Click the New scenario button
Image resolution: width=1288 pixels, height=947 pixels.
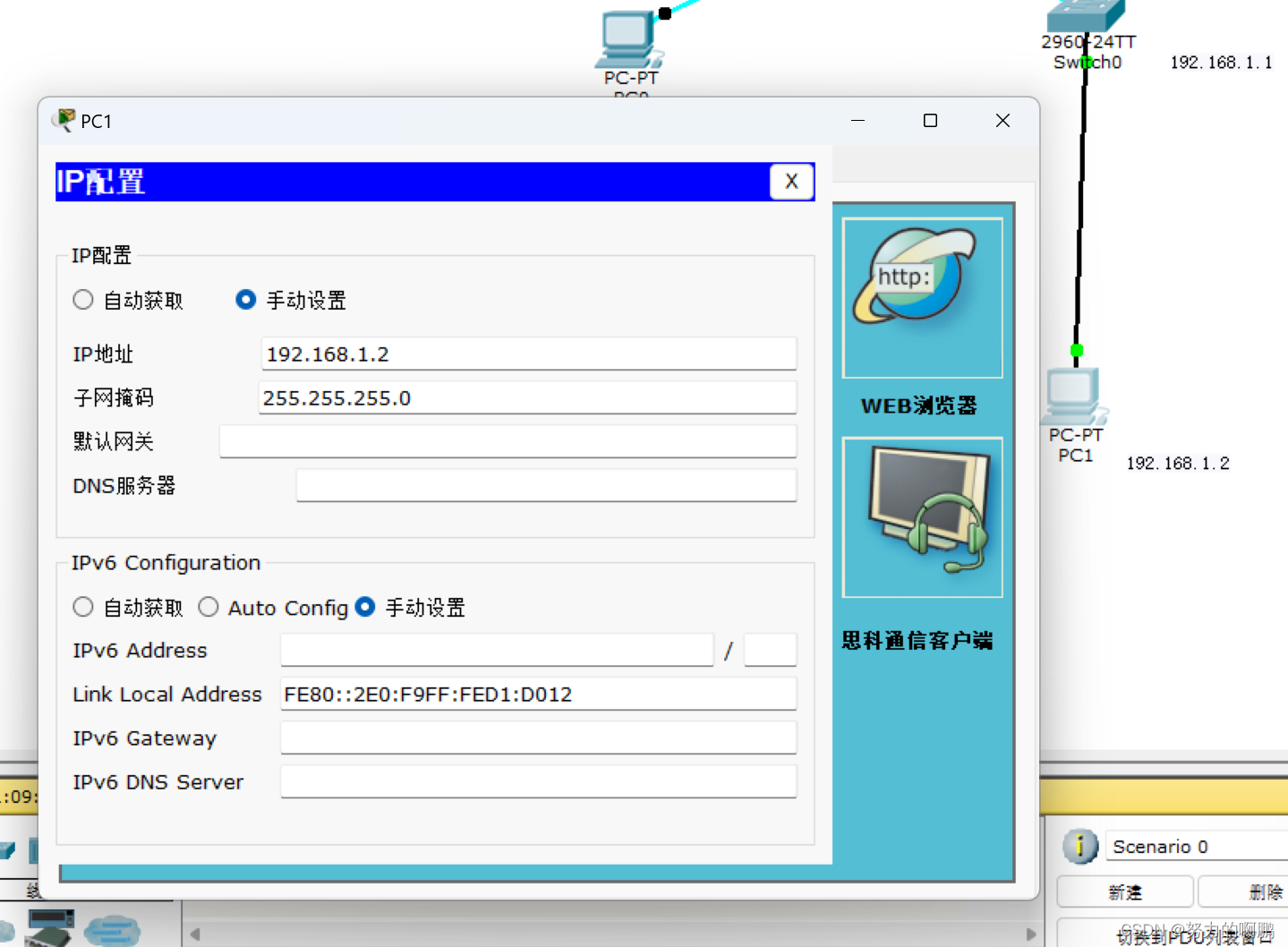(1125, 892)
